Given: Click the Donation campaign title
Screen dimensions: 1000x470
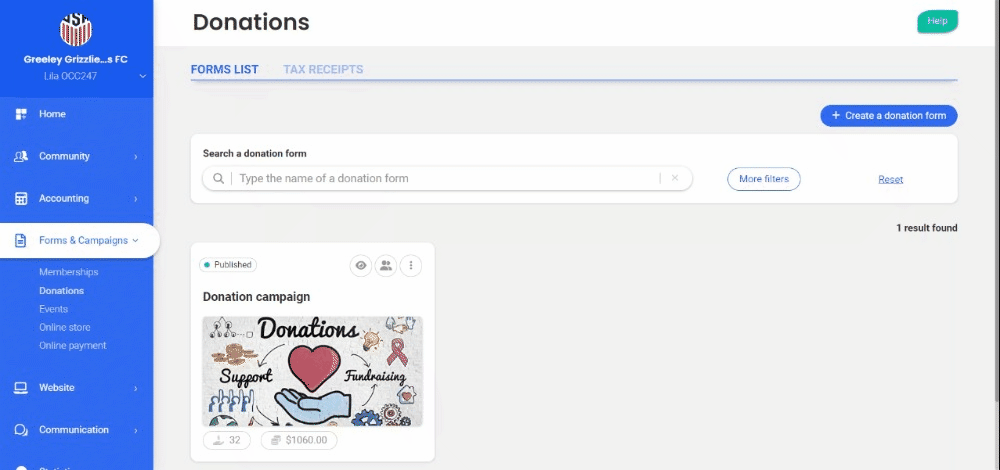Looking at the screenshot, I should (x=256, y=297).
